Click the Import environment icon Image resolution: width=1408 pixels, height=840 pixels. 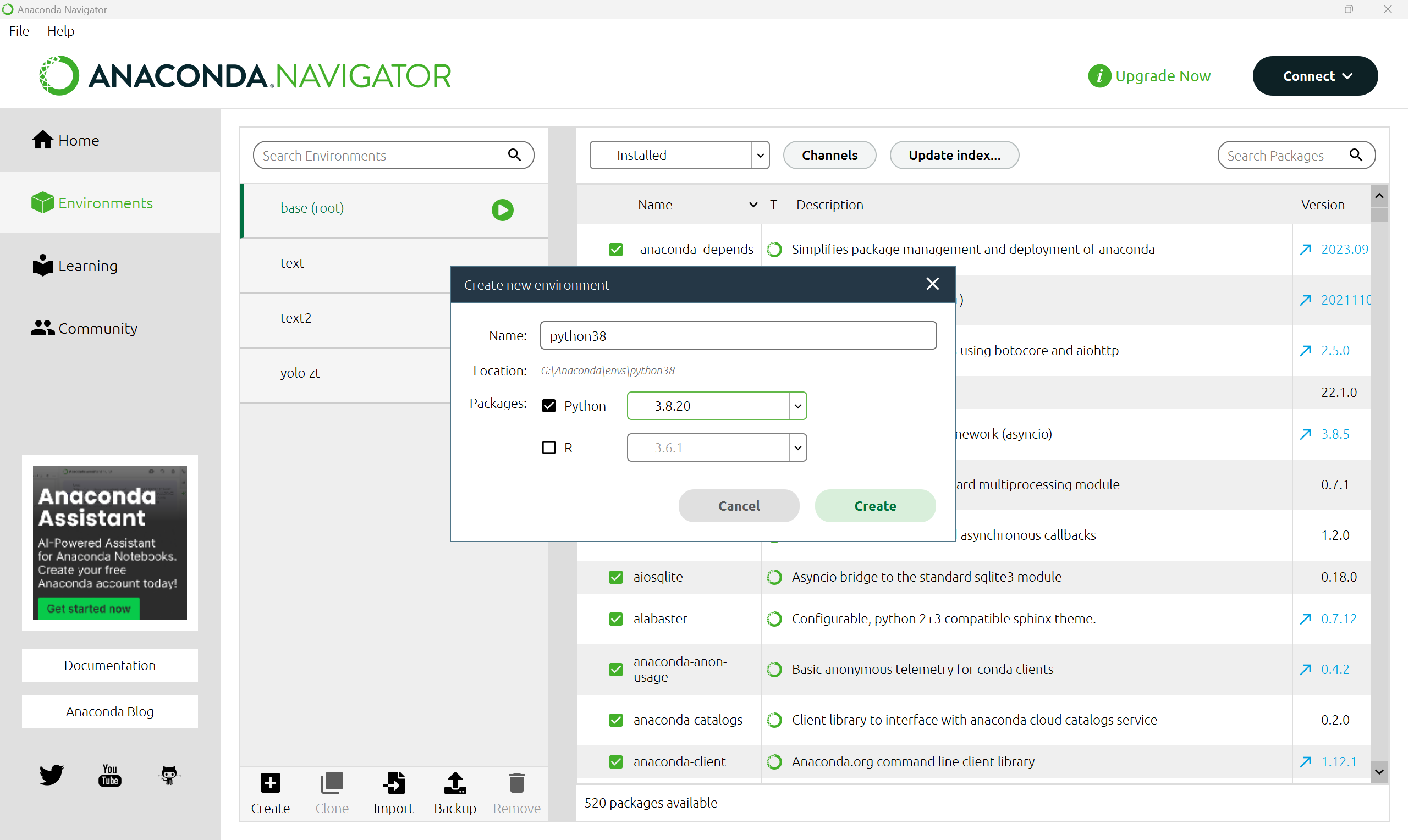(x=393, y=783)
